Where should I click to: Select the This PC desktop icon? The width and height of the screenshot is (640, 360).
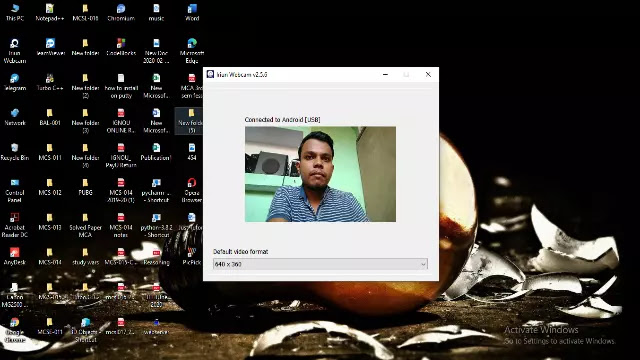(x=15, y=12)
